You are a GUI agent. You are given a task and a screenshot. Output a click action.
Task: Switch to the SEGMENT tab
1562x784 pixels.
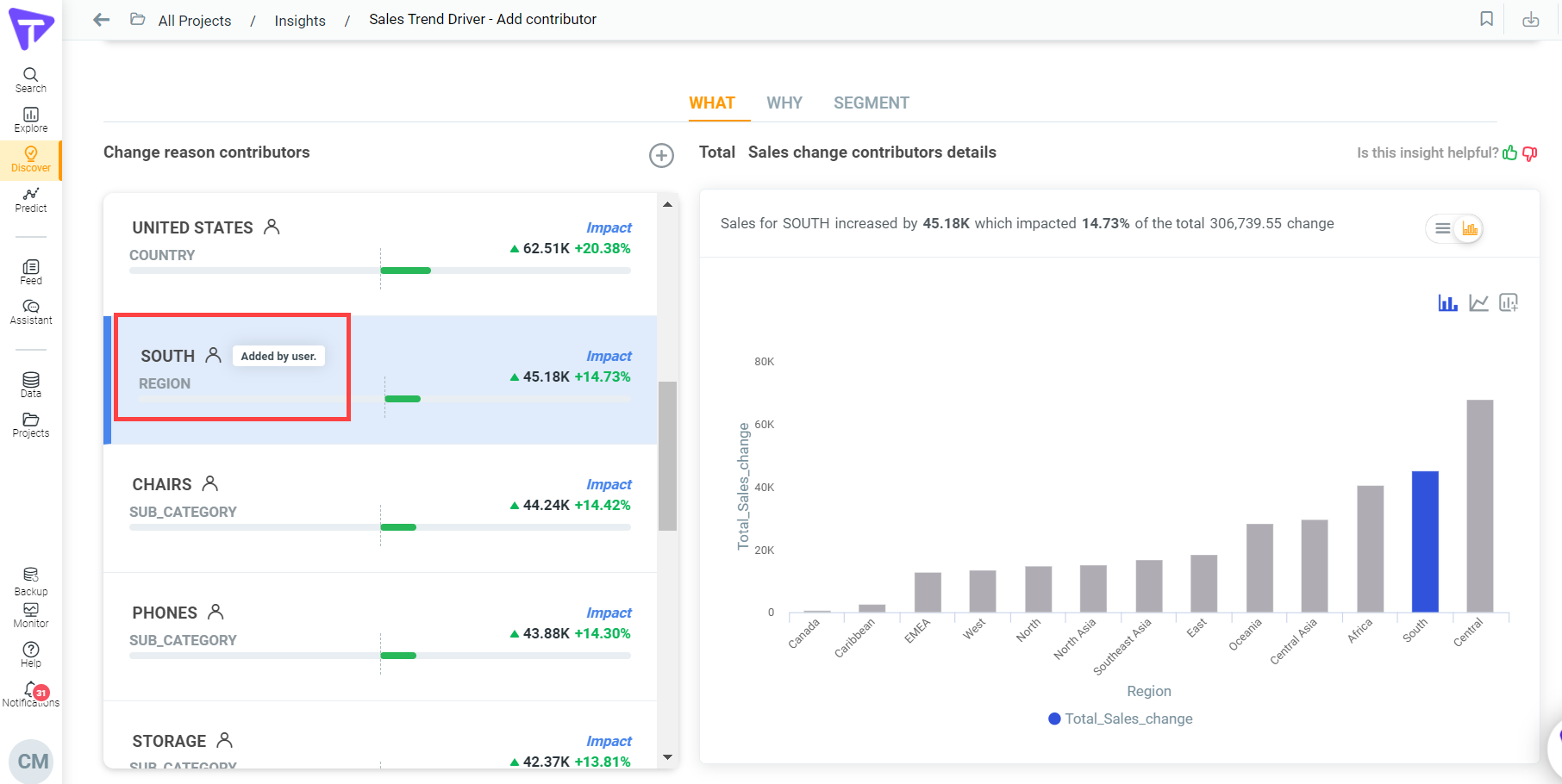(x=872, y=103)
